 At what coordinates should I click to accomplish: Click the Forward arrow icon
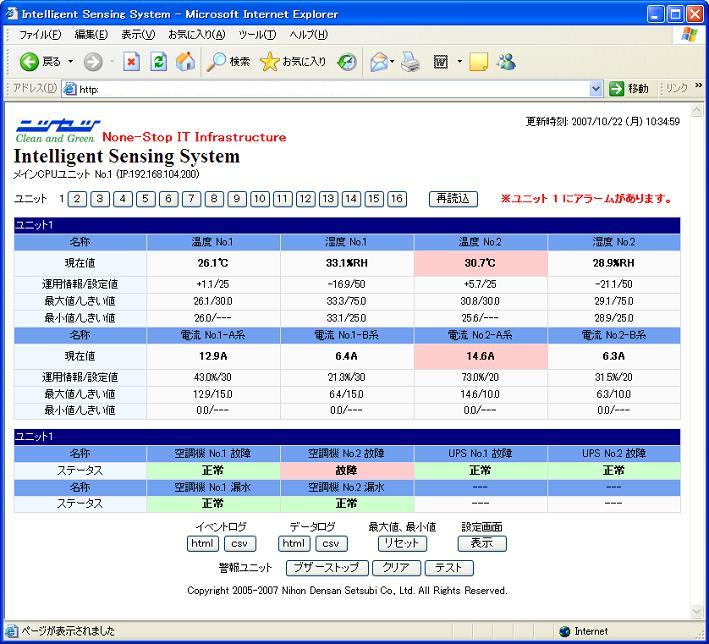pyautogui.click(x=93, y=62)
